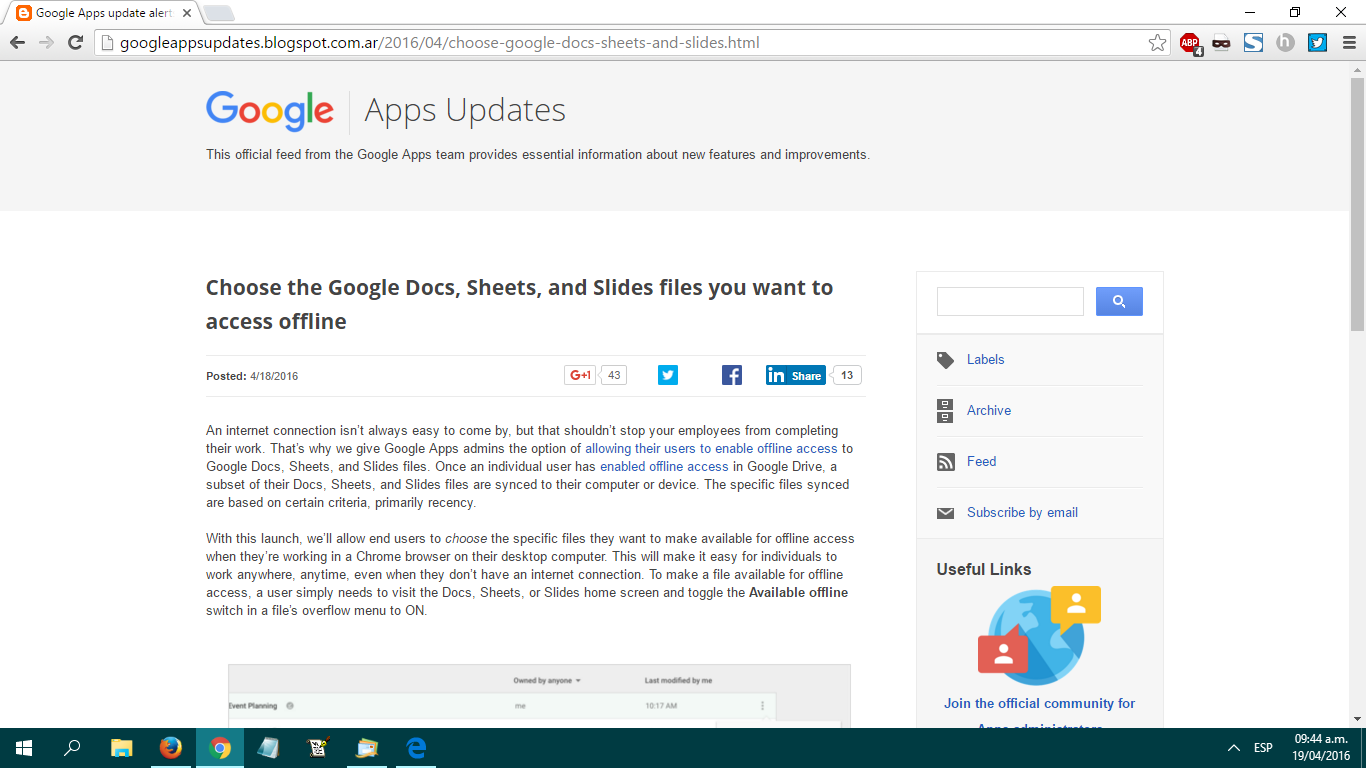Image resolution: width=1366 pixels, height=768 pixels.
Task: Bookmark this page with the star icon
Action: click(1157, 42)
